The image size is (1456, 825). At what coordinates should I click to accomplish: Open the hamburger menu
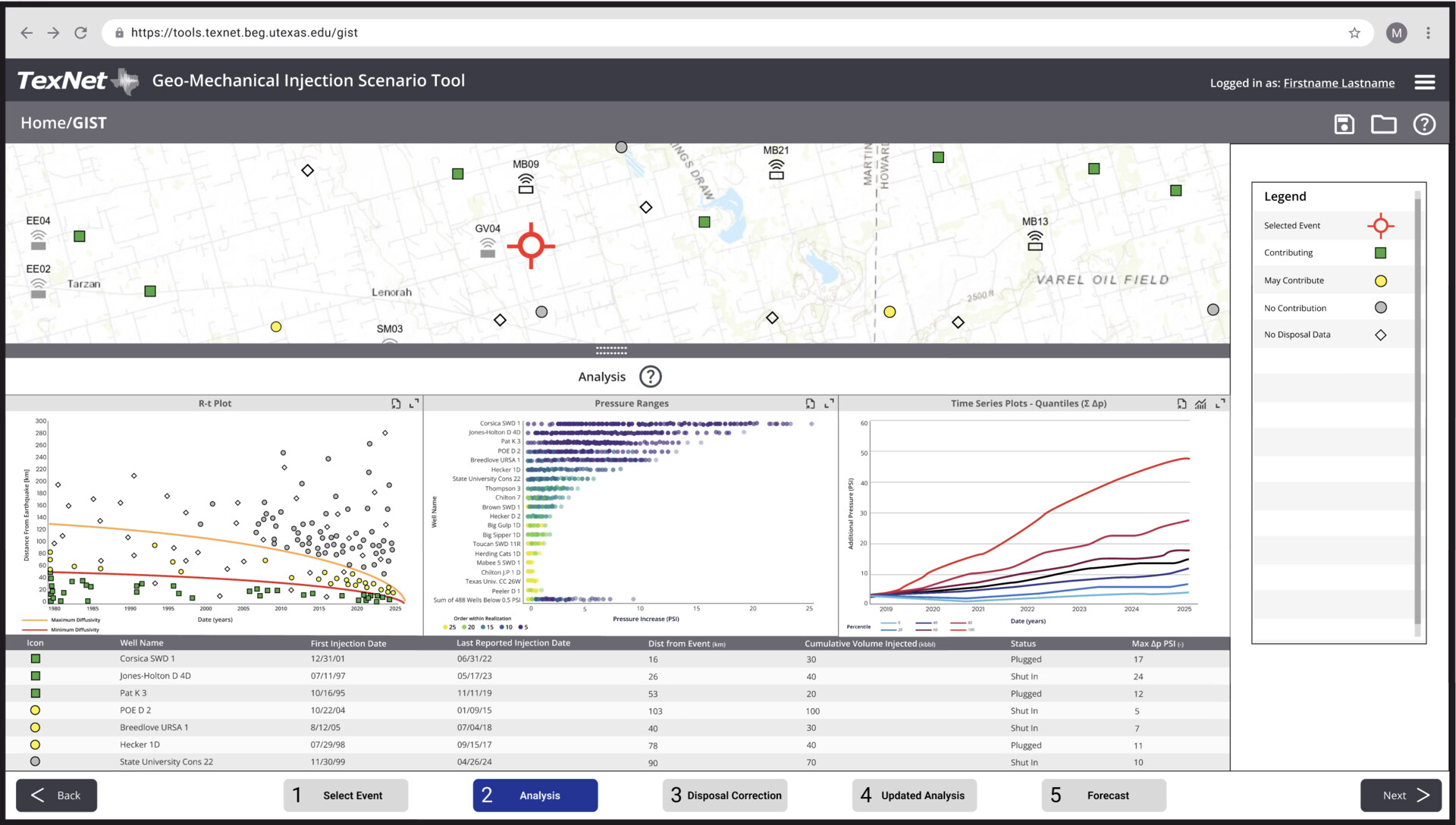point(1424,83)
